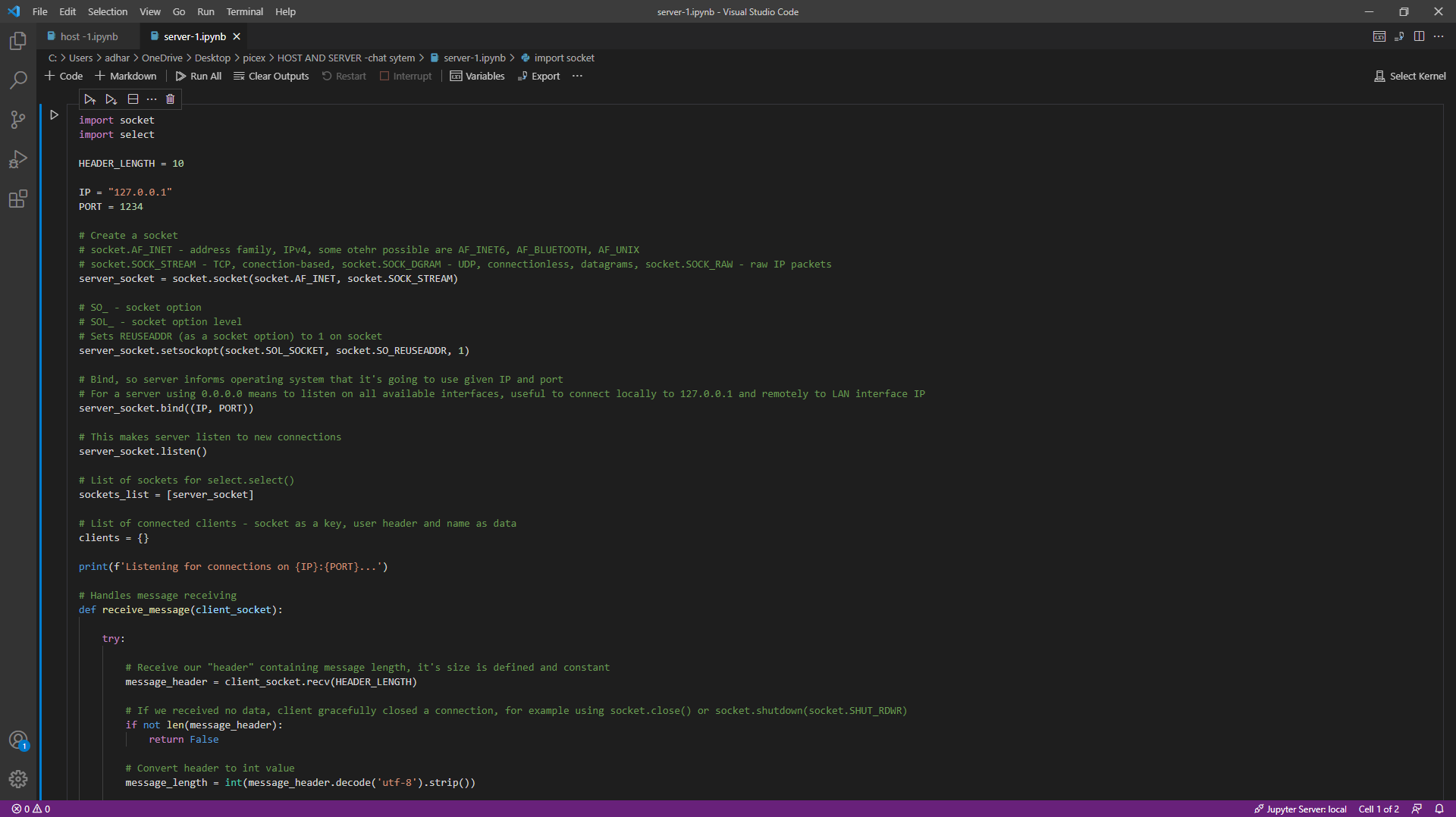Click Select Kernel
The width and height of the screenshot is (1456, 817).
click(1410, 76)
